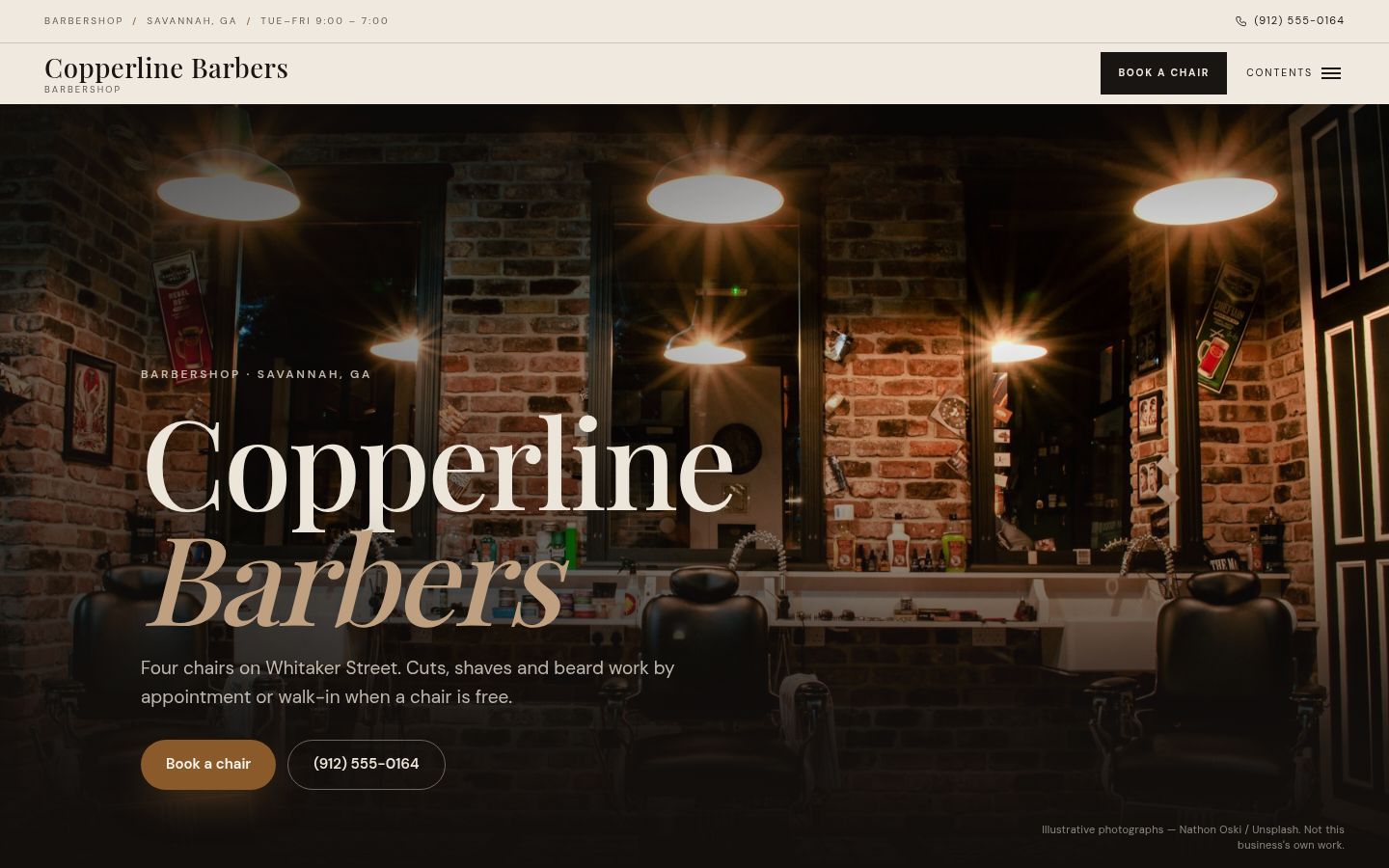1389x868 pixels.
Task: Click the Barbershop label in top bar
Action: [x=84, y=21]
